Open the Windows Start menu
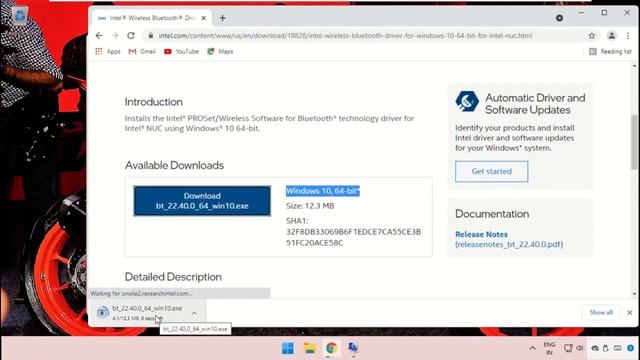 [x=288, y=348]
